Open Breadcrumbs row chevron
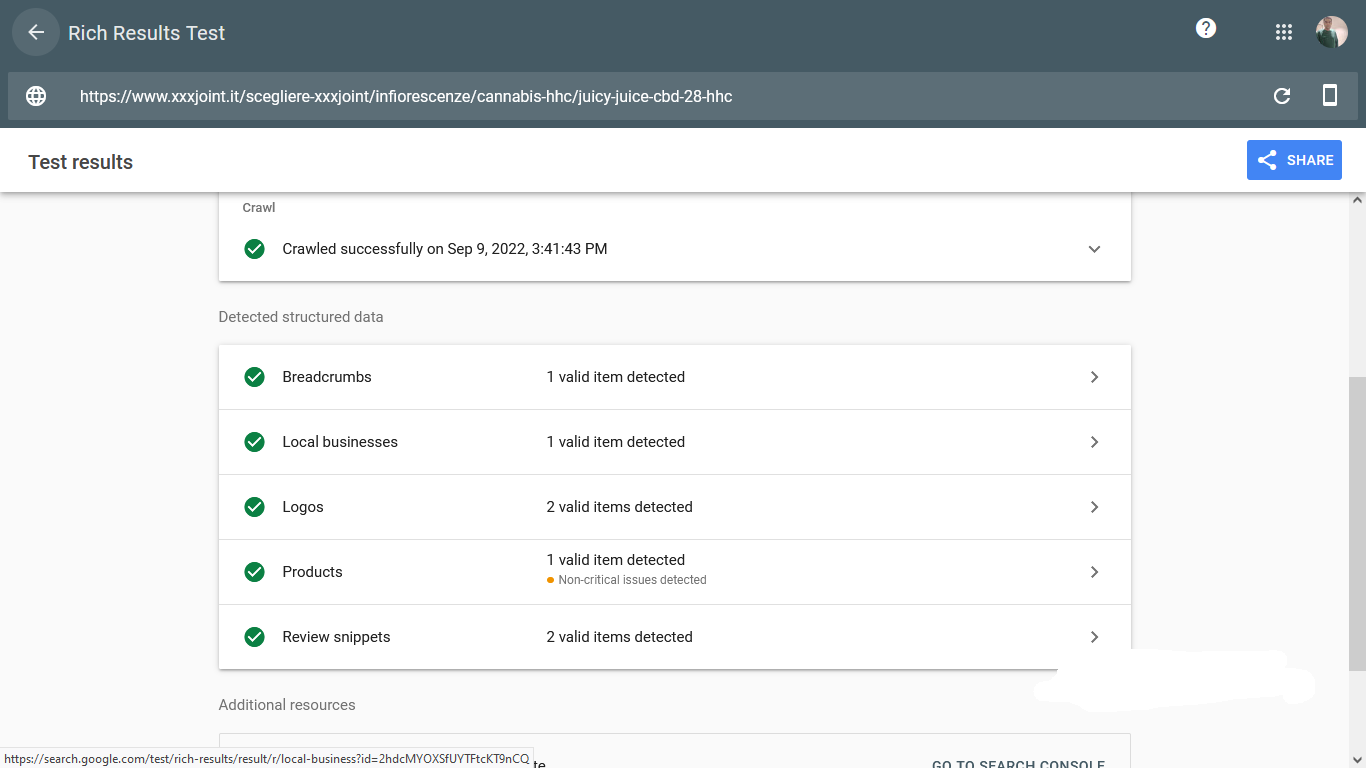 point(1094,377)
